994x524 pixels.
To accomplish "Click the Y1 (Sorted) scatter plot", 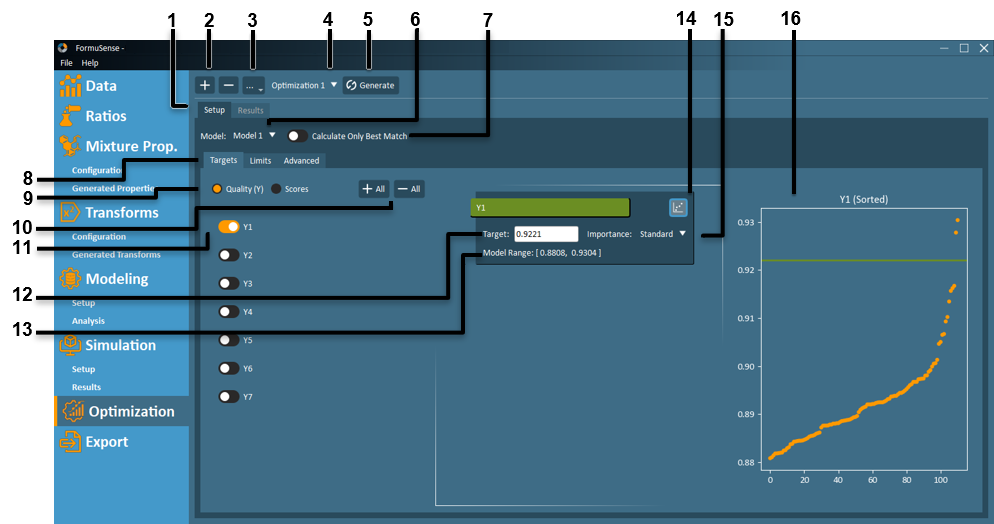I will point(865,342).
